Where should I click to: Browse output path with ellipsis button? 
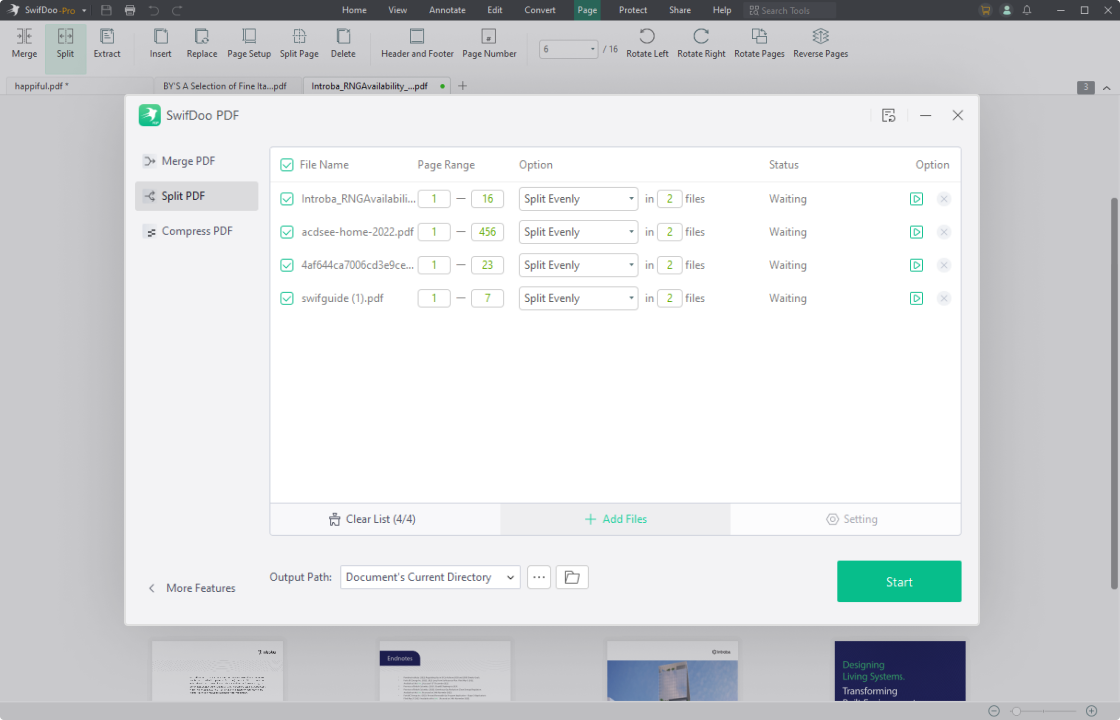tap(539, 577)
